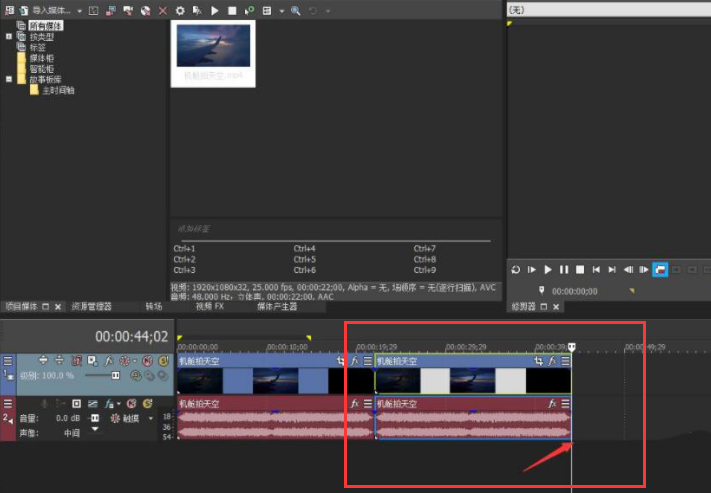Screen dimensions: 711x493
Task: Expand the 按类型 tree node
Action: tap(9, 36)
